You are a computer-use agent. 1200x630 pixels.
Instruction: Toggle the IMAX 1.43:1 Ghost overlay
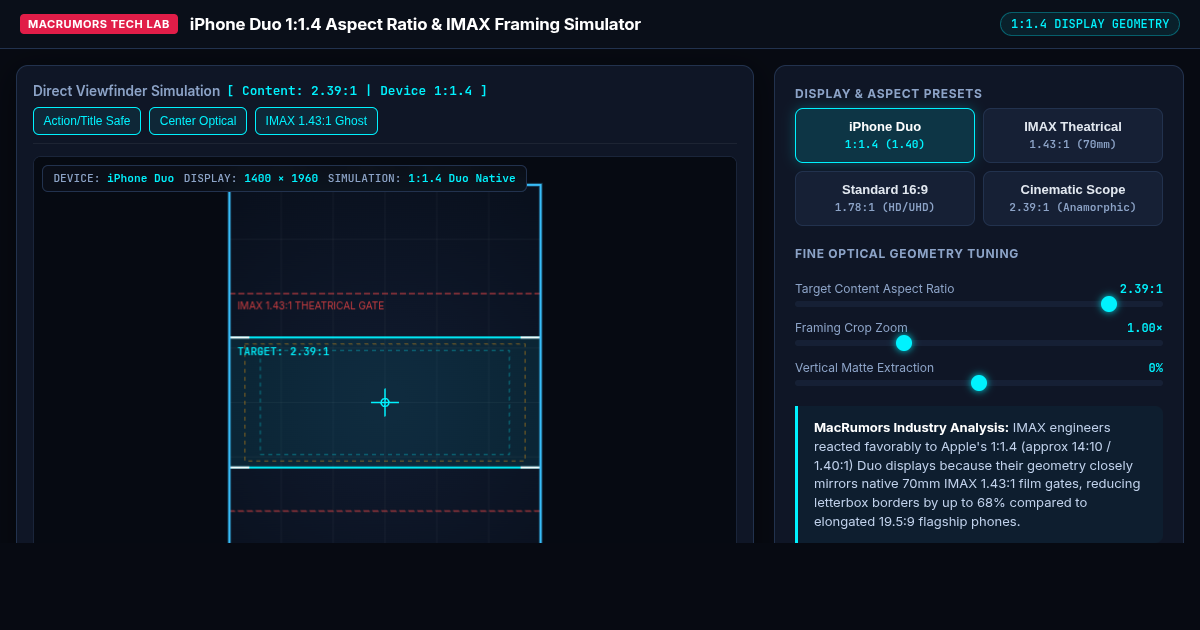tap(316, 121)
